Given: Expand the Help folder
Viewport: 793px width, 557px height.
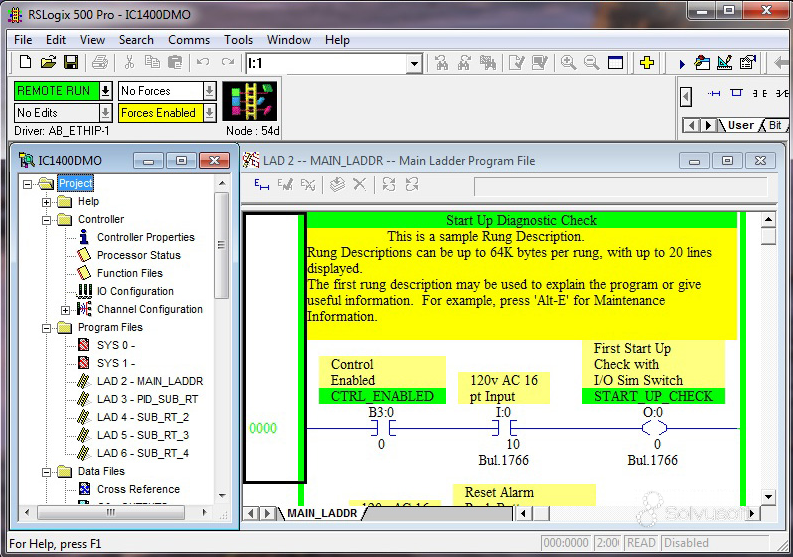Looking at the screenshot, I should 47,202.
